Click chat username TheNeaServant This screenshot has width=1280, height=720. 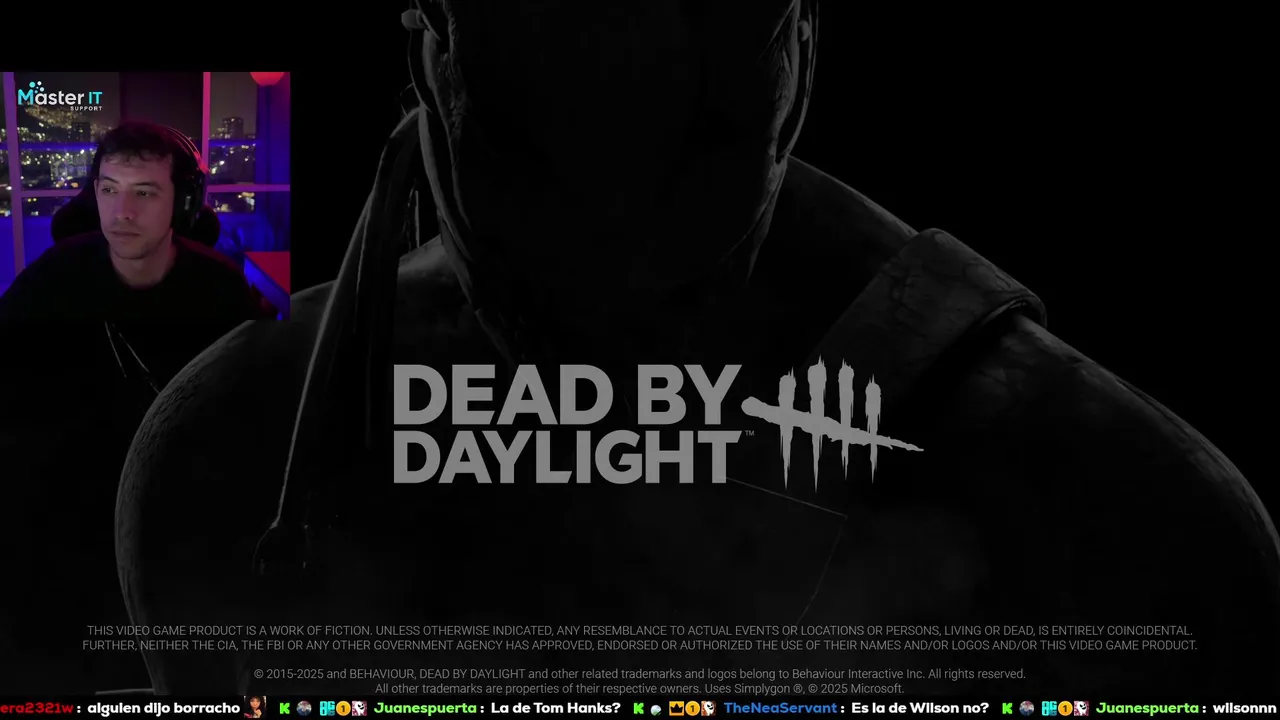(x=780, y=708)
